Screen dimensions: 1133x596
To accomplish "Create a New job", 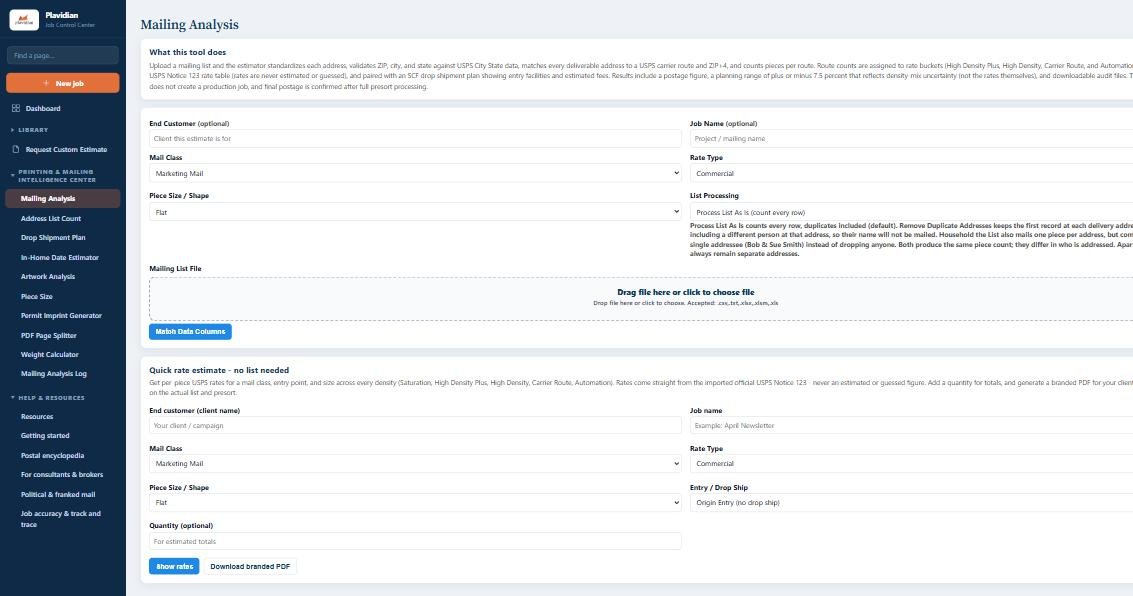I will click(63, 83).
